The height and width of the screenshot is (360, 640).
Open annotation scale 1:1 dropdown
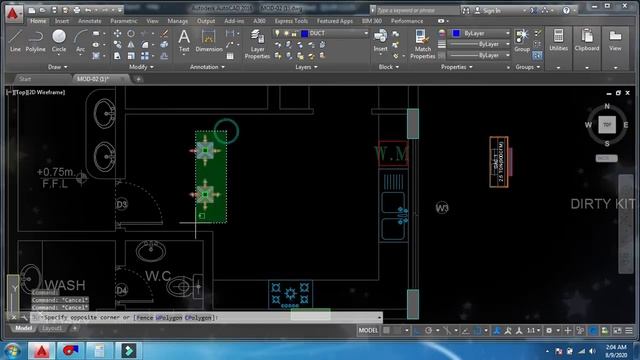pyautogui.click(x=533, y=330)
